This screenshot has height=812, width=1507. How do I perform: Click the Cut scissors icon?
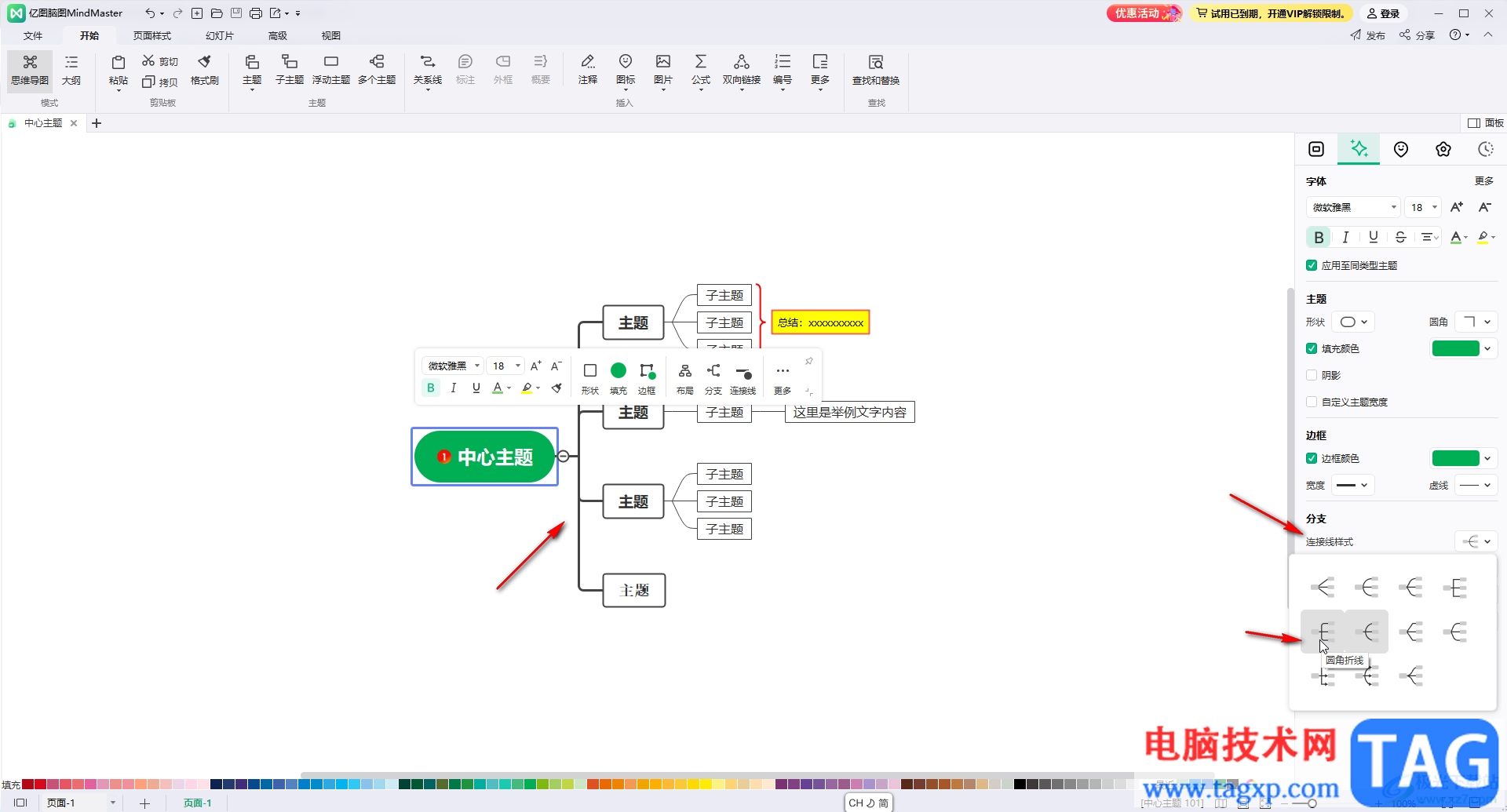pos(148,61)
